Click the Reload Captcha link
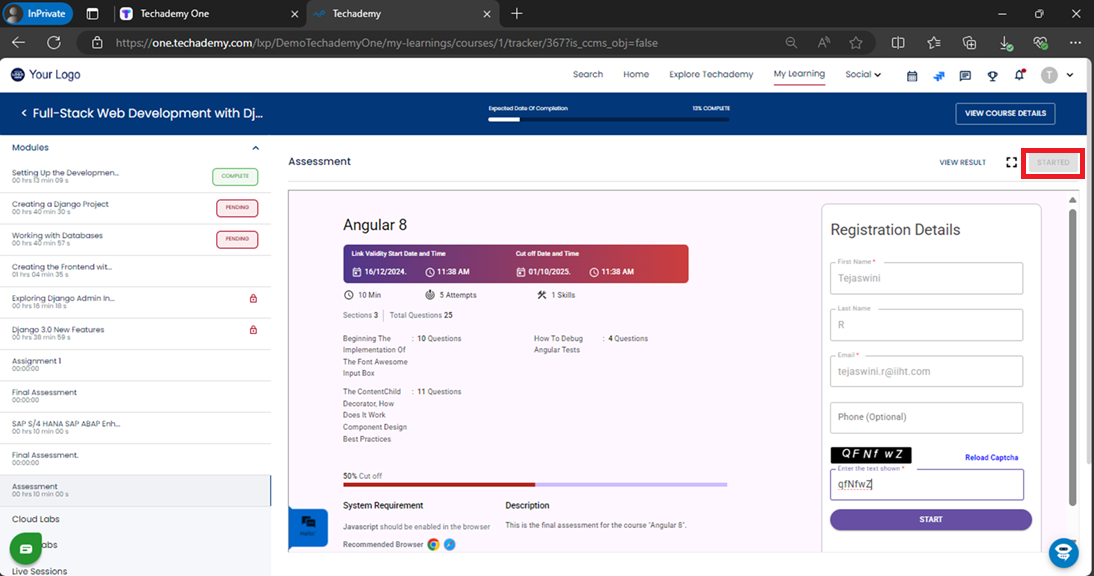Image resolution: width=1094 pixels, height=576 pixels. click(x=991, y=458)
